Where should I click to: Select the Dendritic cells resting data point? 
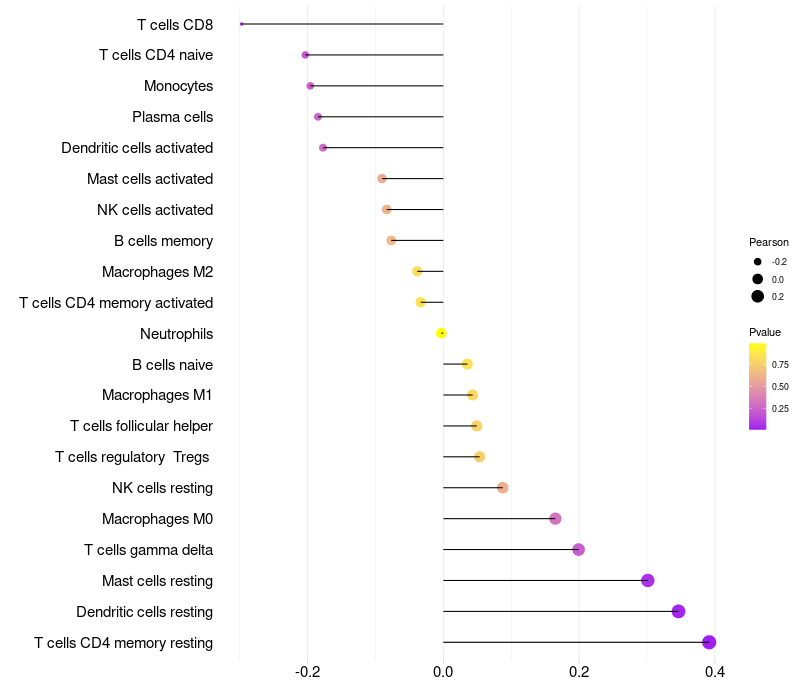pos(678,611)
